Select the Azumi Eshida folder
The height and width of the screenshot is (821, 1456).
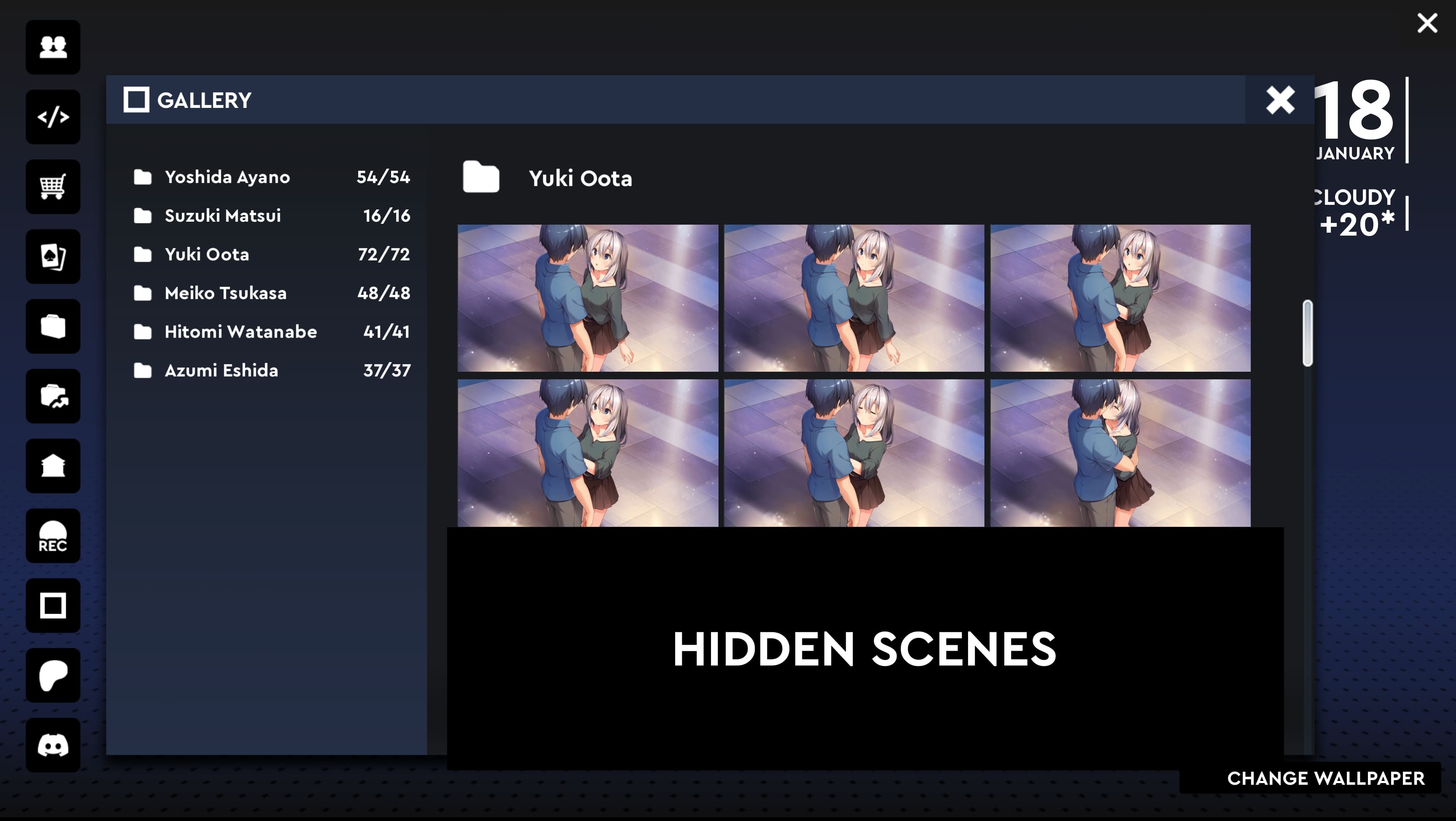coord(221,370)
